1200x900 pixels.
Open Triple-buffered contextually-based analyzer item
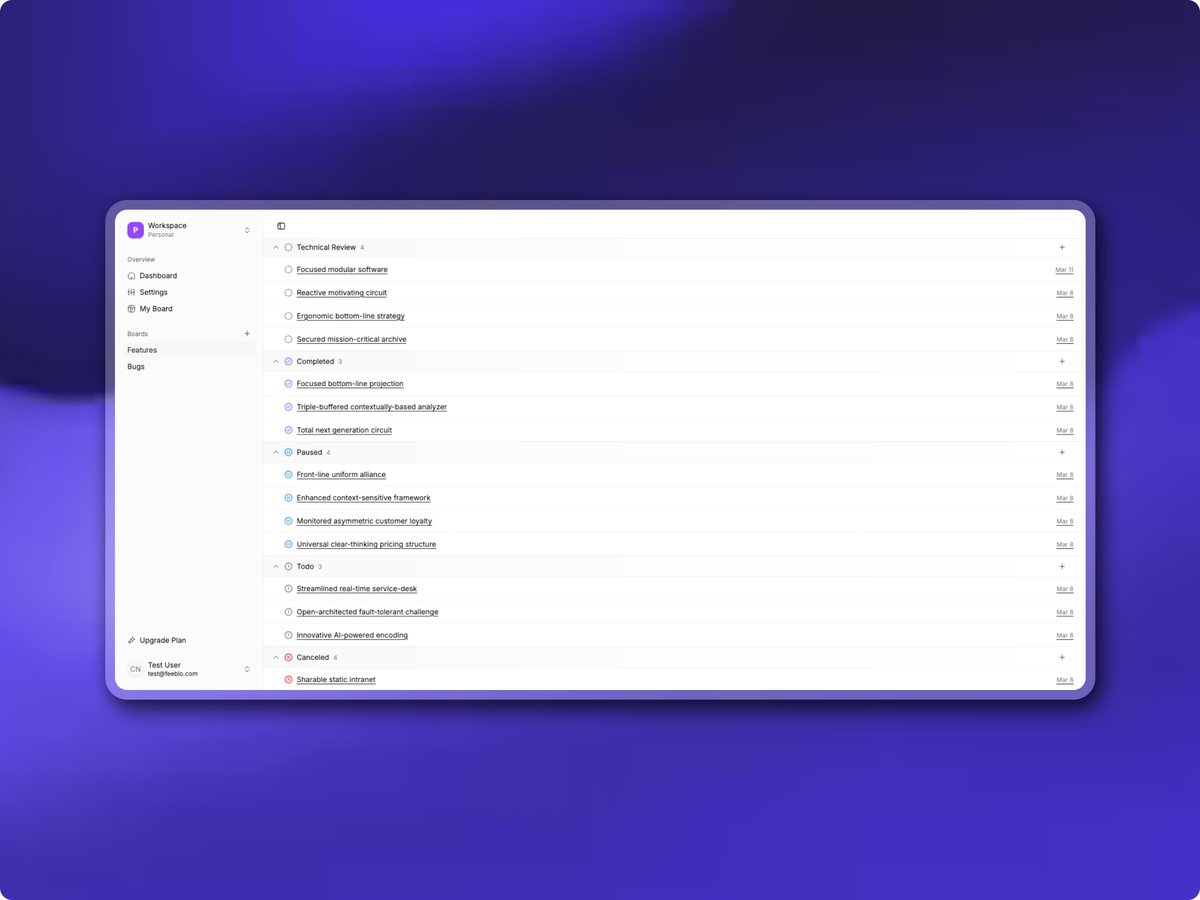click(371, 407)
